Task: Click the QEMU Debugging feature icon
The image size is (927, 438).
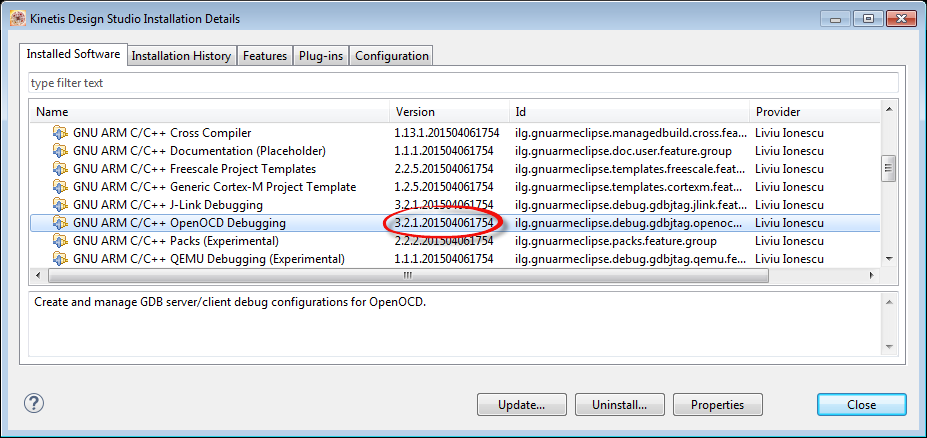Action: click(60, 259)
